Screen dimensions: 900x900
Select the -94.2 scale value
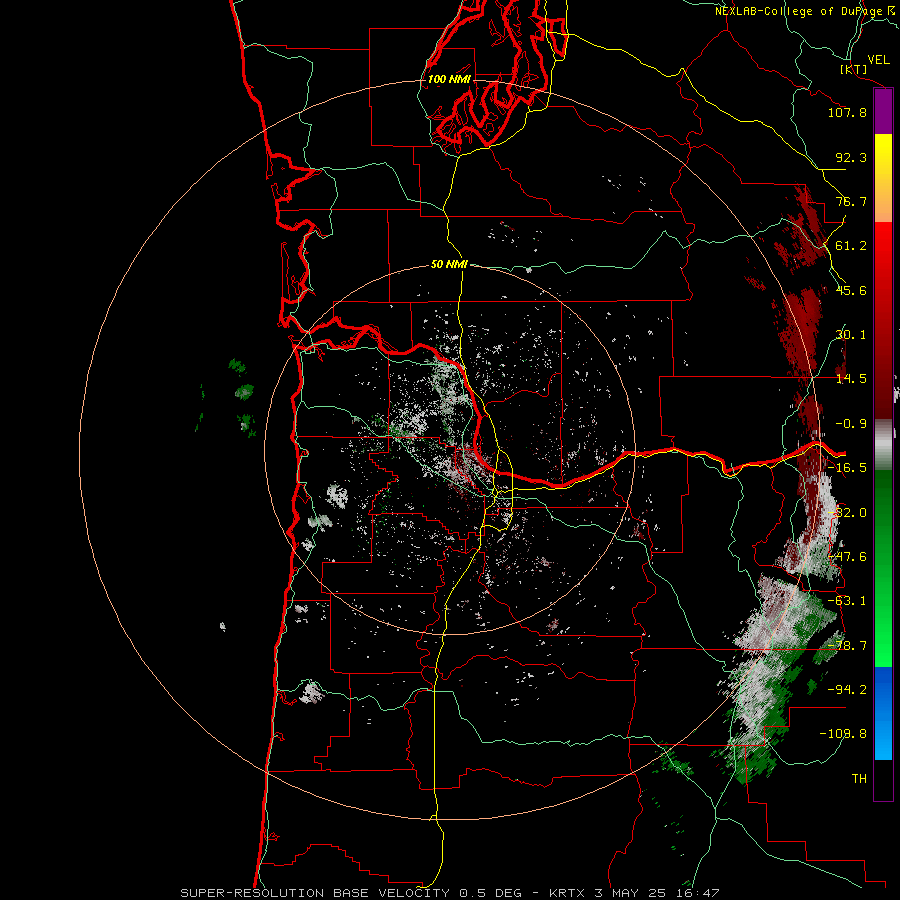coord(847,689)
